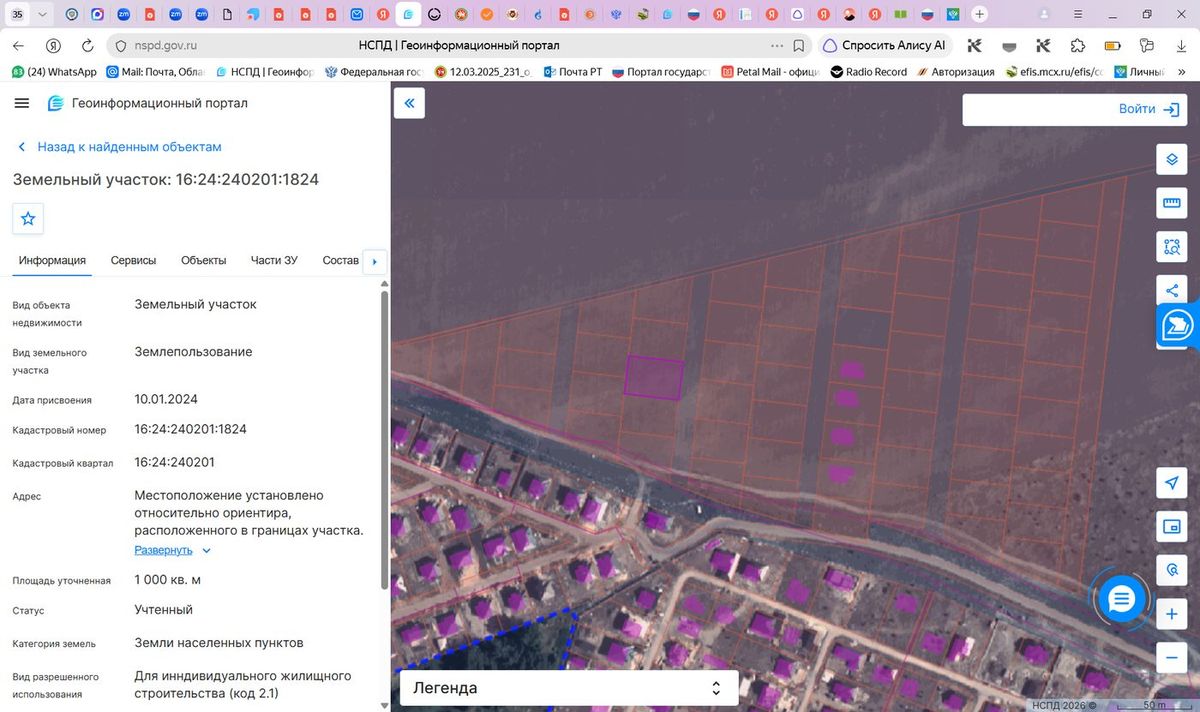
Task: Go back in browser history
Action: [18, 46]
